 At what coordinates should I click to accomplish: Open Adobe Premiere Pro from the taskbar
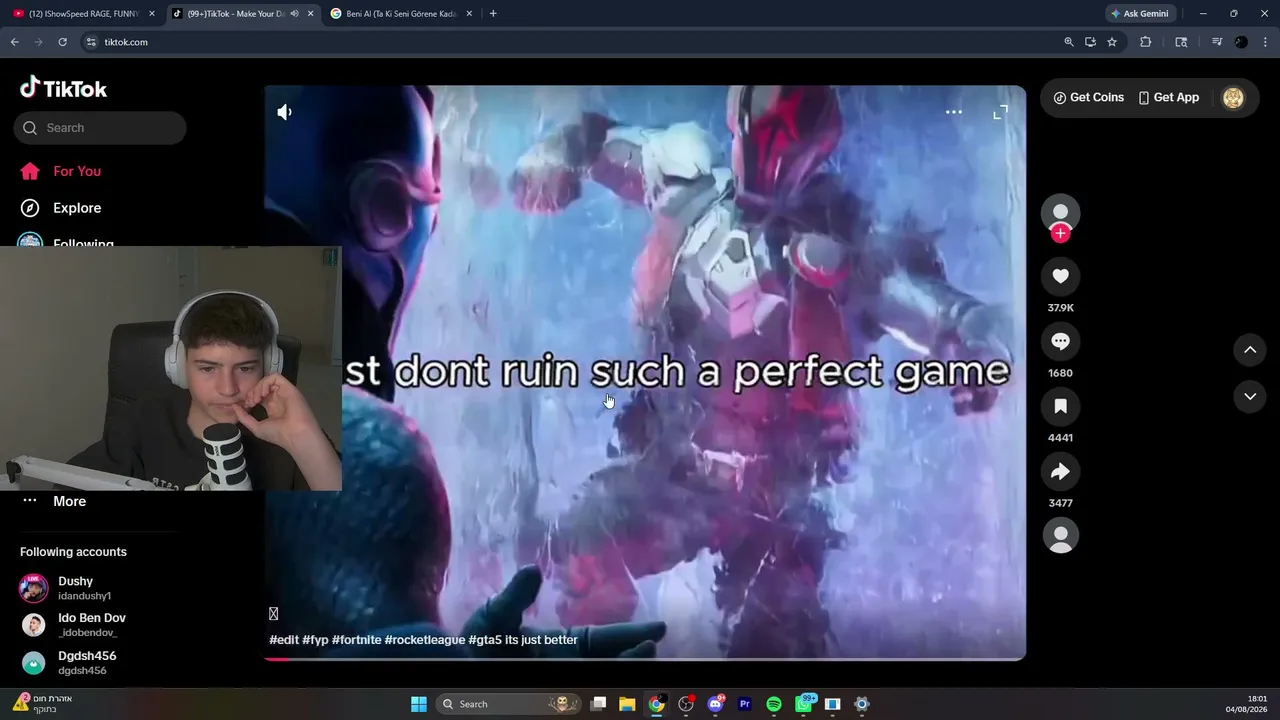744,704
